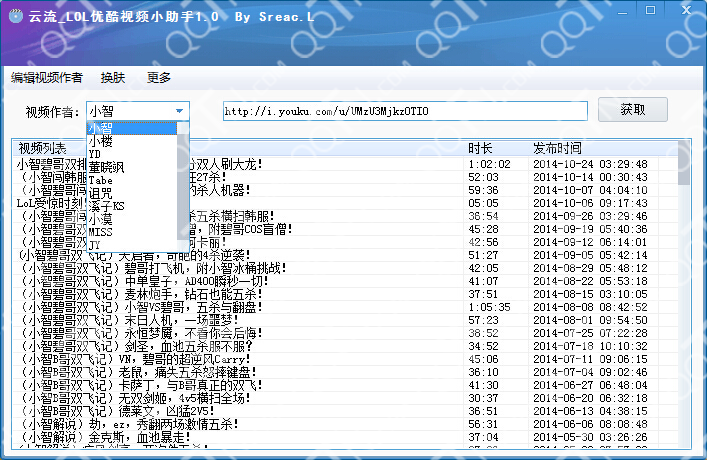707x460 pixels.
Task: Click the youku URL input field
Action: (405, 111)
